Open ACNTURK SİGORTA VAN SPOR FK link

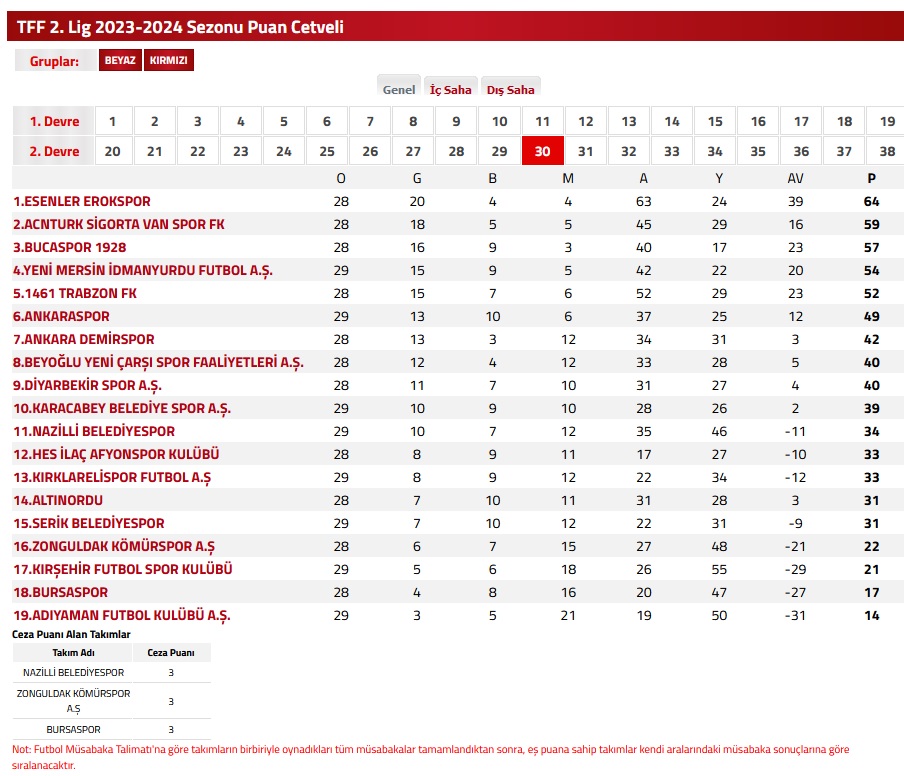click(119, 224)
